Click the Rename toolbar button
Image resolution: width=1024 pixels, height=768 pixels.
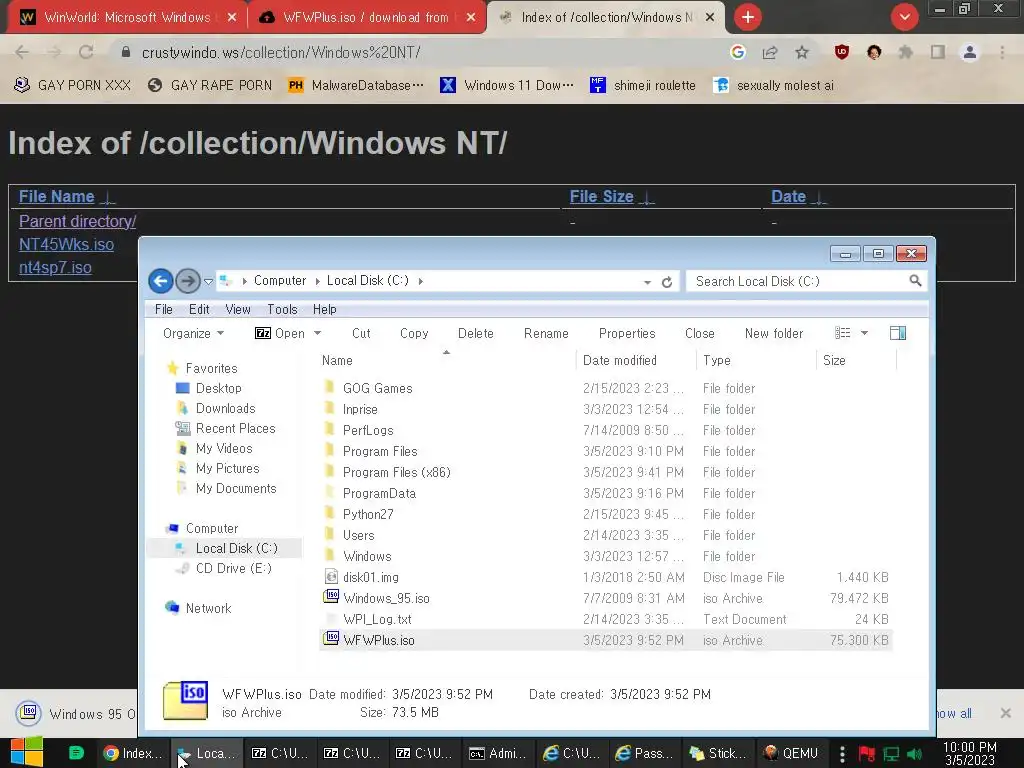click(546, 333)
